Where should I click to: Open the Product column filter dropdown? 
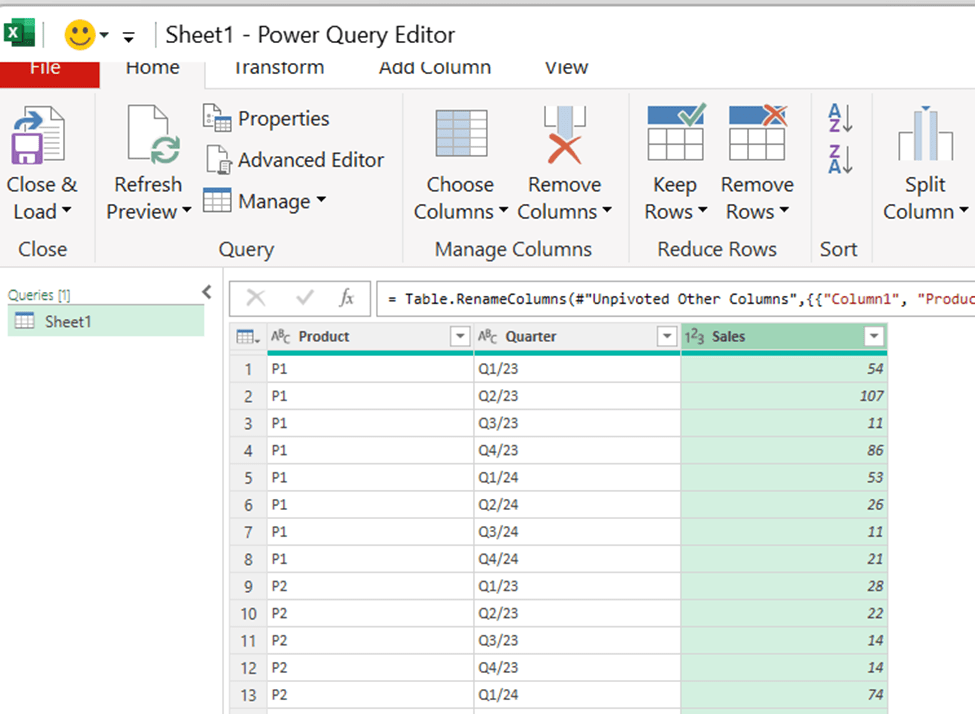(x=460, y=337)
